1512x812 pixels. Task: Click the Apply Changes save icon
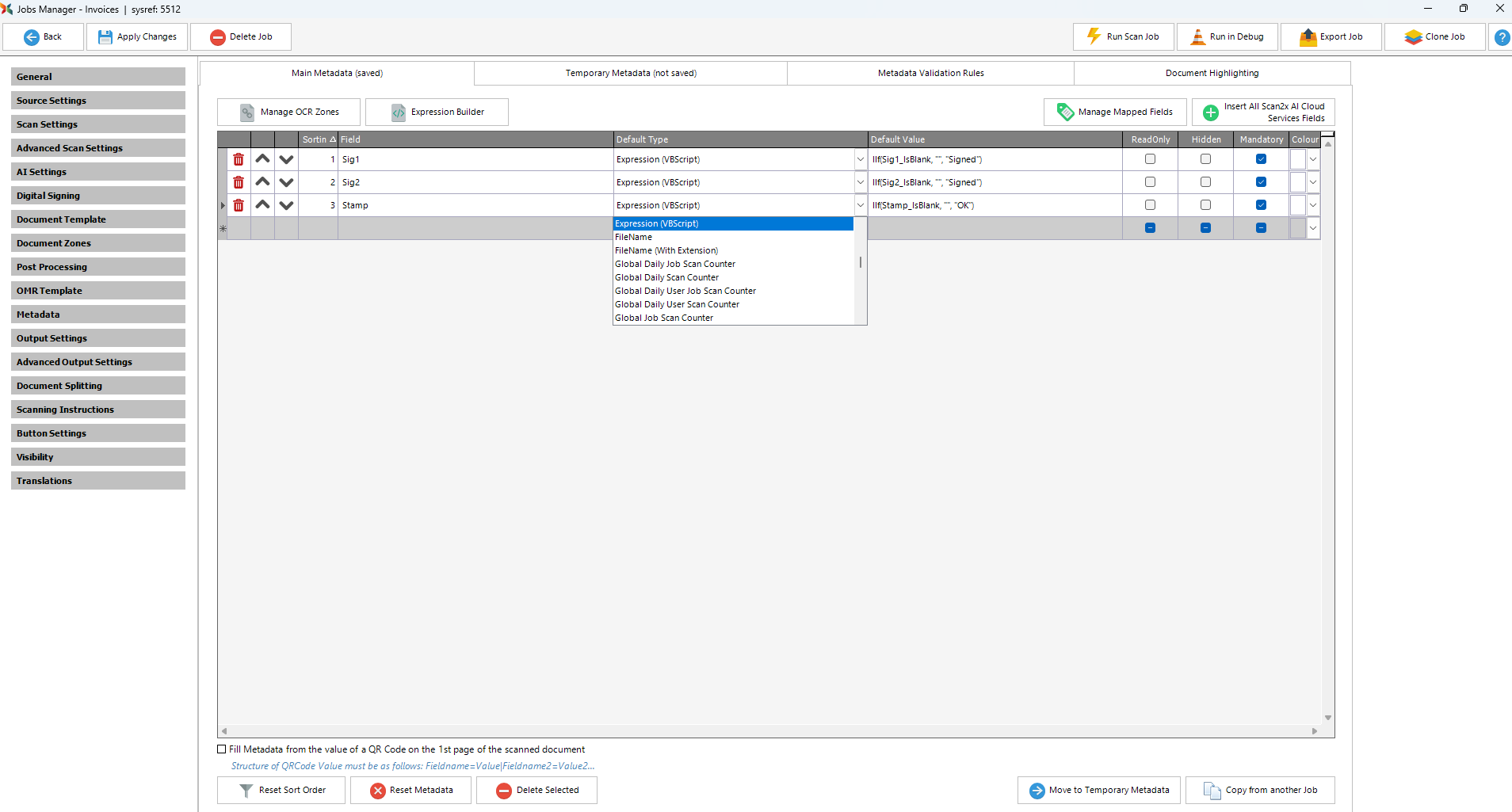pyautogui.click(x=105, y=37)
